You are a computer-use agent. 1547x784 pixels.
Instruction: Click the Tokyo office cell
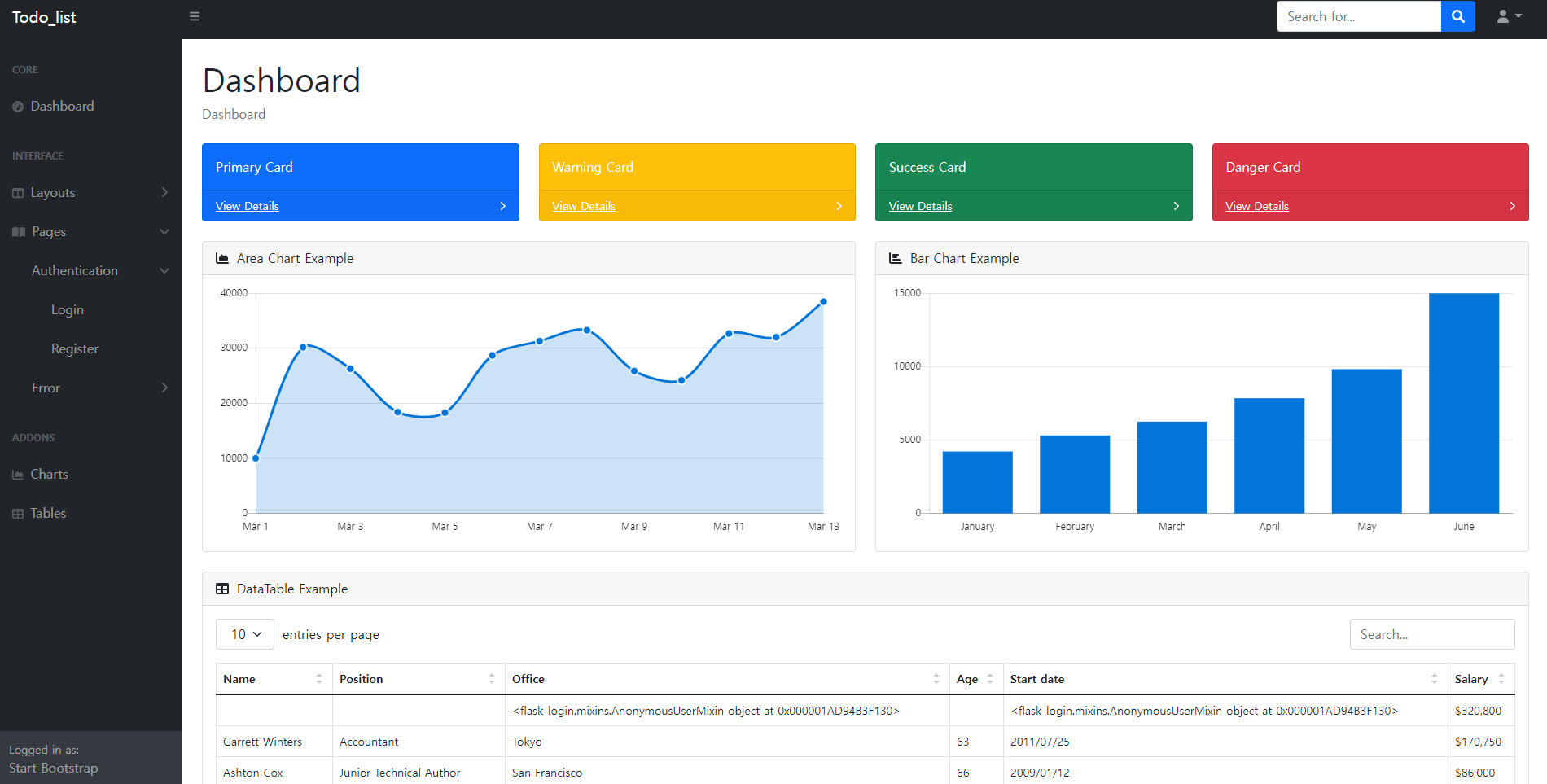coord(727,742)
